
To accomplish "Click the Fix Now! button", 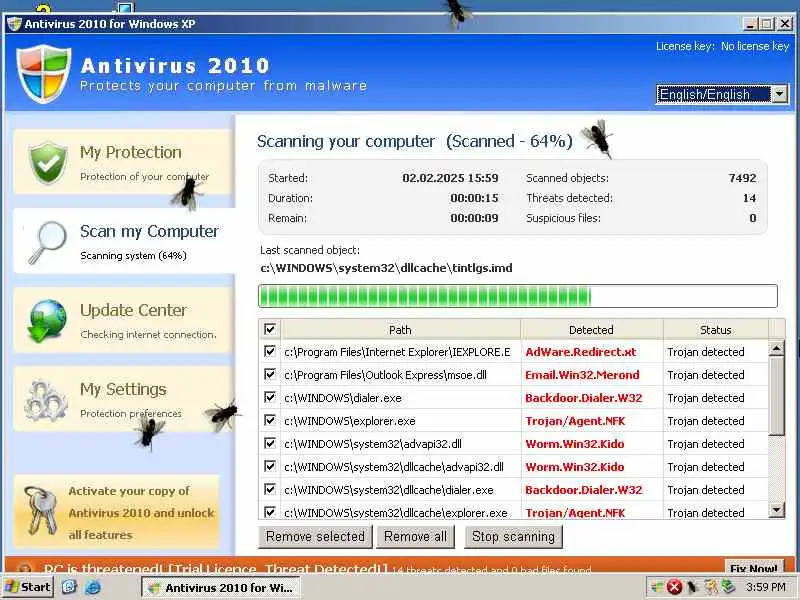I will (754, 567).
